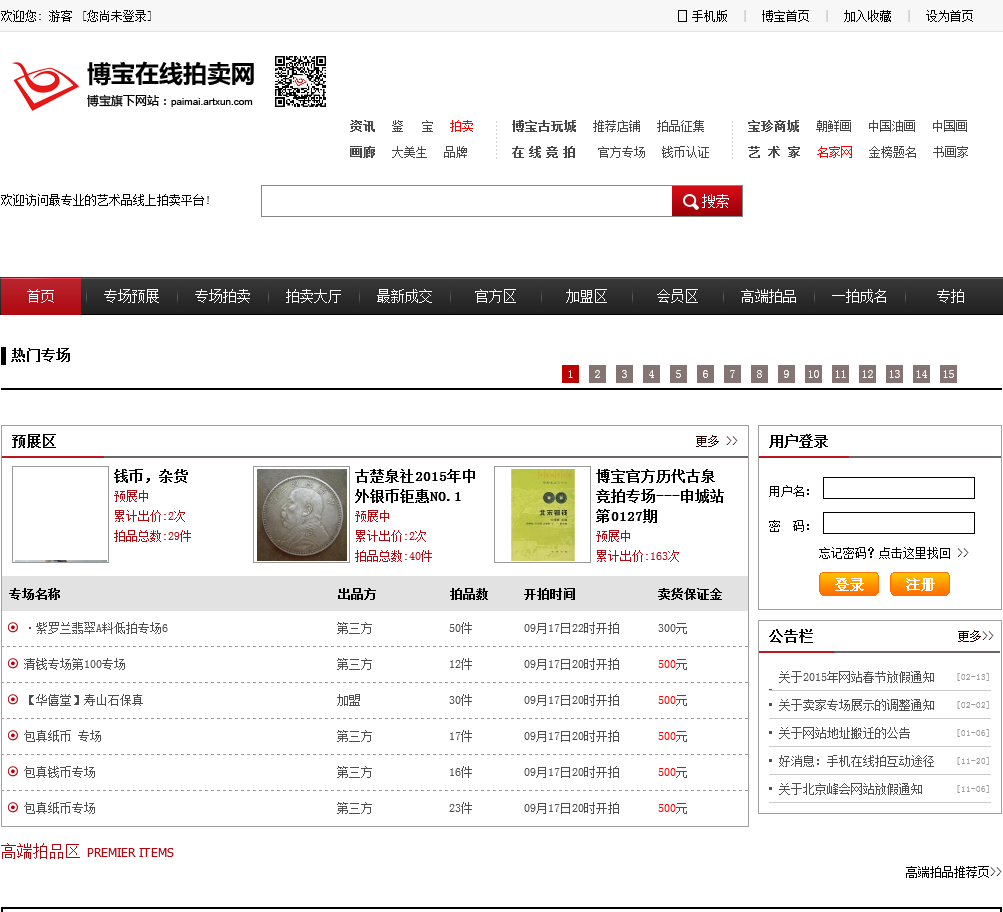Open 高端拍品推荐页 link
The width and height of the screenshot is (1003, 912).
(x=952, y=872)
